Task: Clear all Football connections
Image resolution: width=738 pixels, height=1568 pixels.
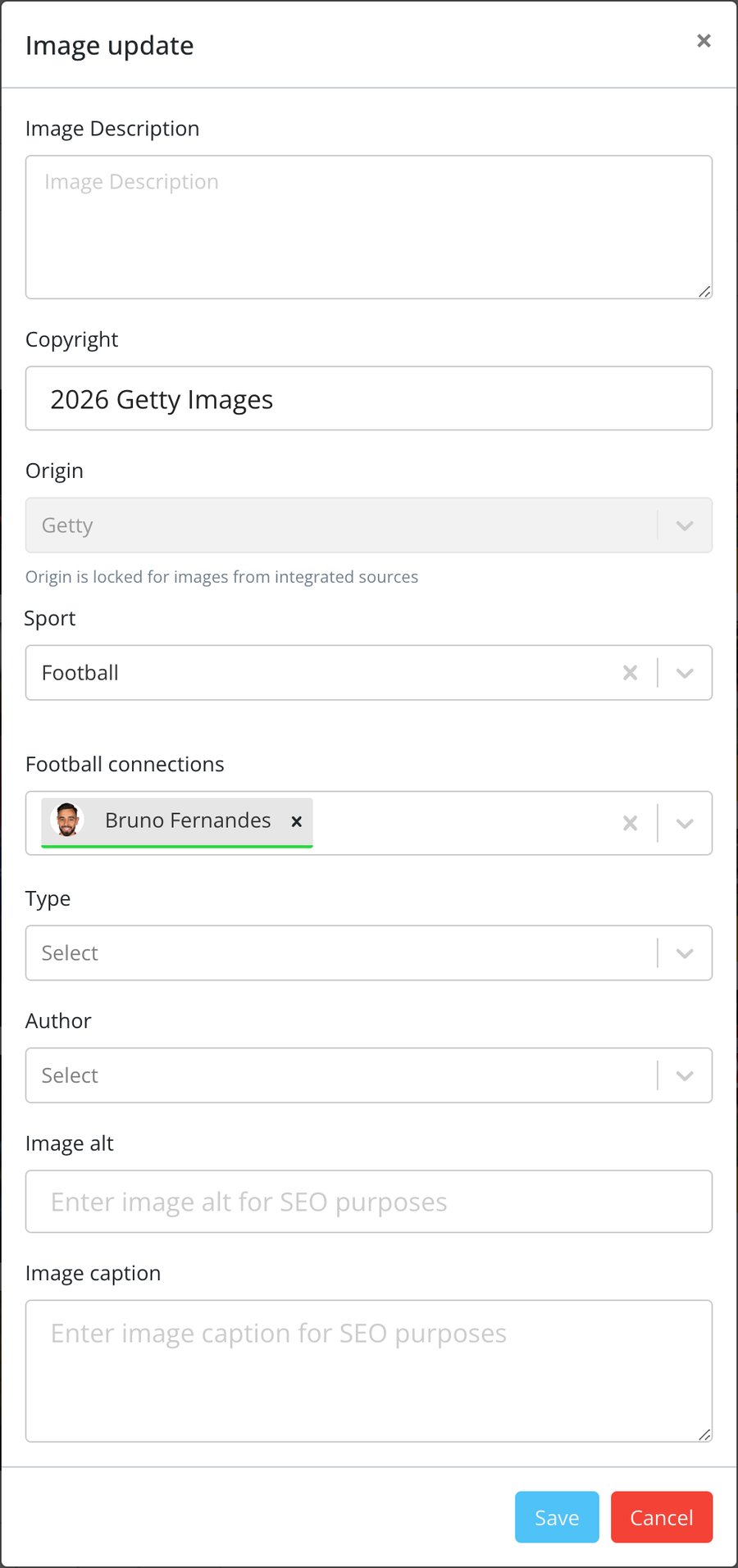Action: [x=630, y=823]
